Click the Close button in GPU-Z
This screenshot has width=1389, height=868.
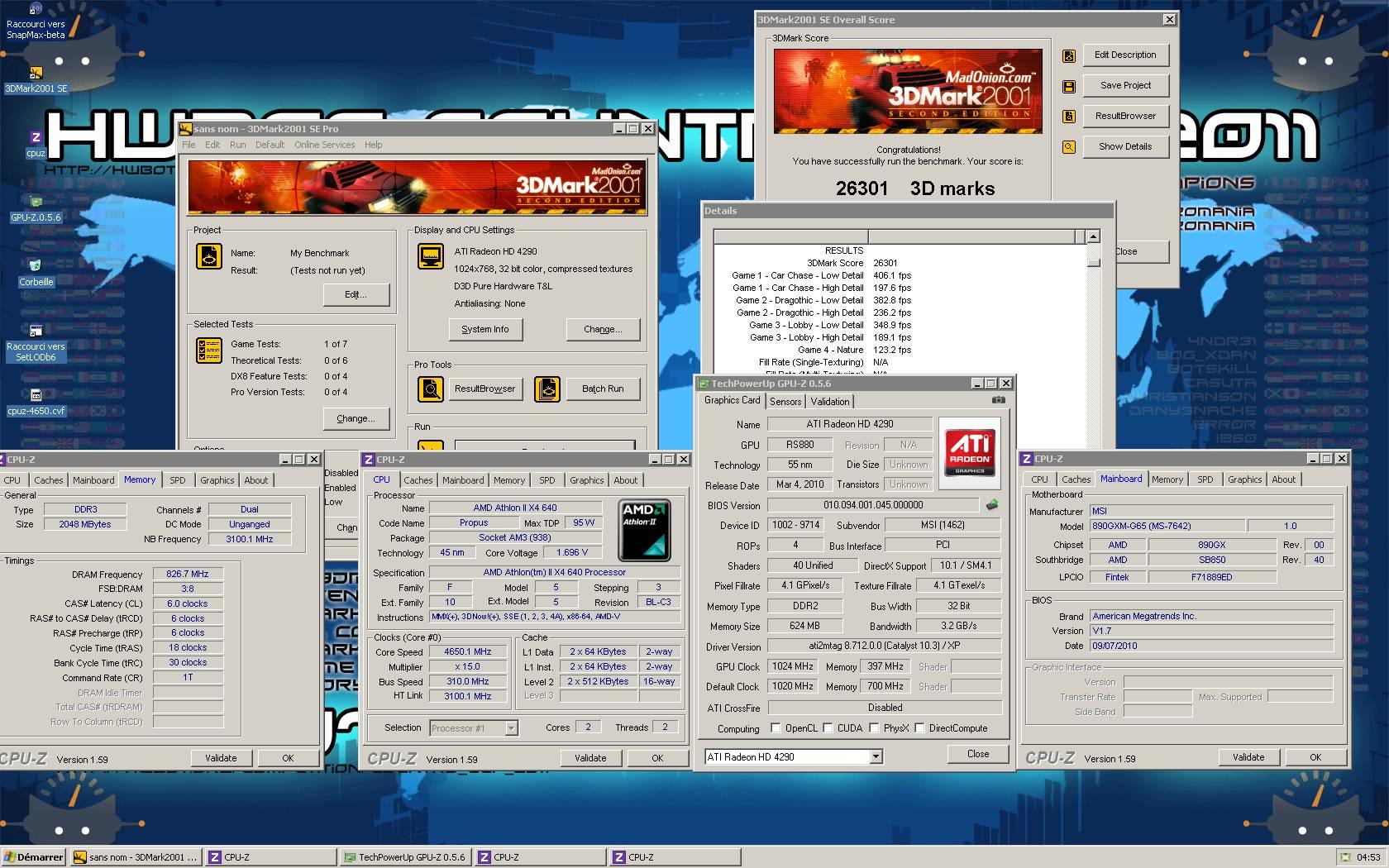click(978, 754)
